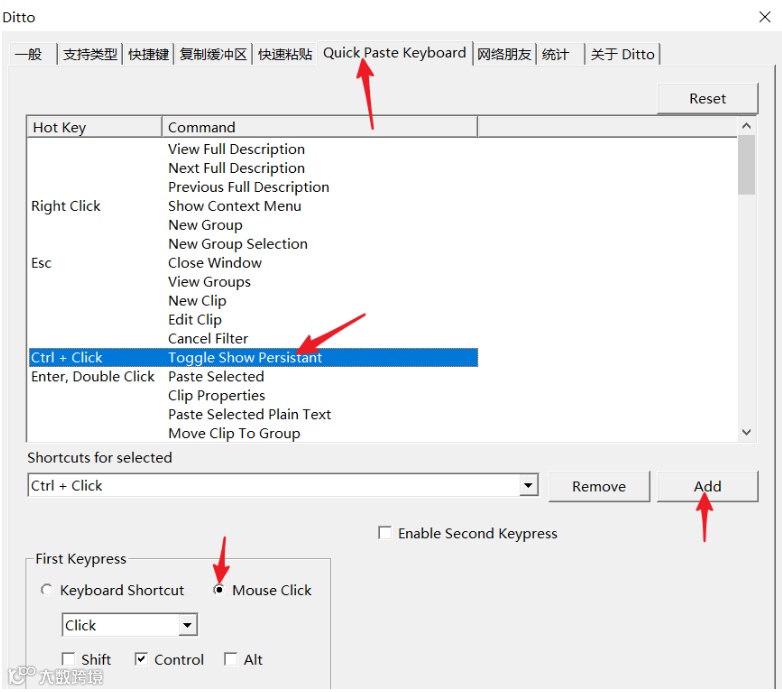Screen dimensions: 782x692
Task: Toggle the Shift modifier checkbox
Action: pos(68,659)
